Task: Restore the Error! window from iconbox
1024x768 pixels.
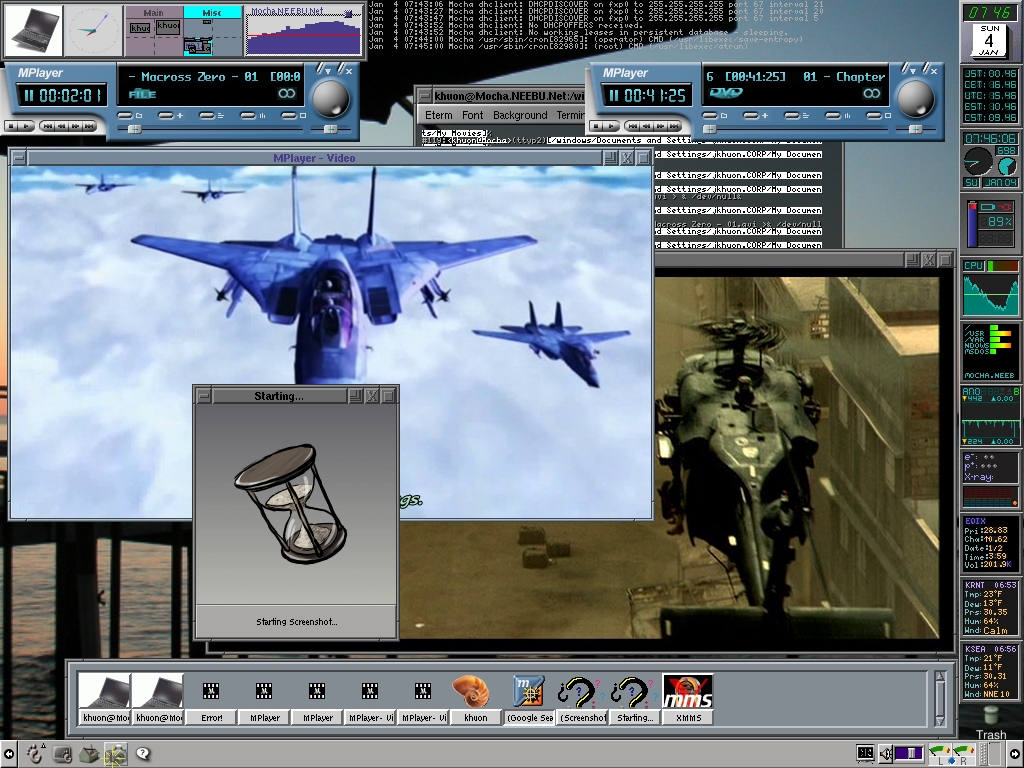Action: tap(211, 699)
